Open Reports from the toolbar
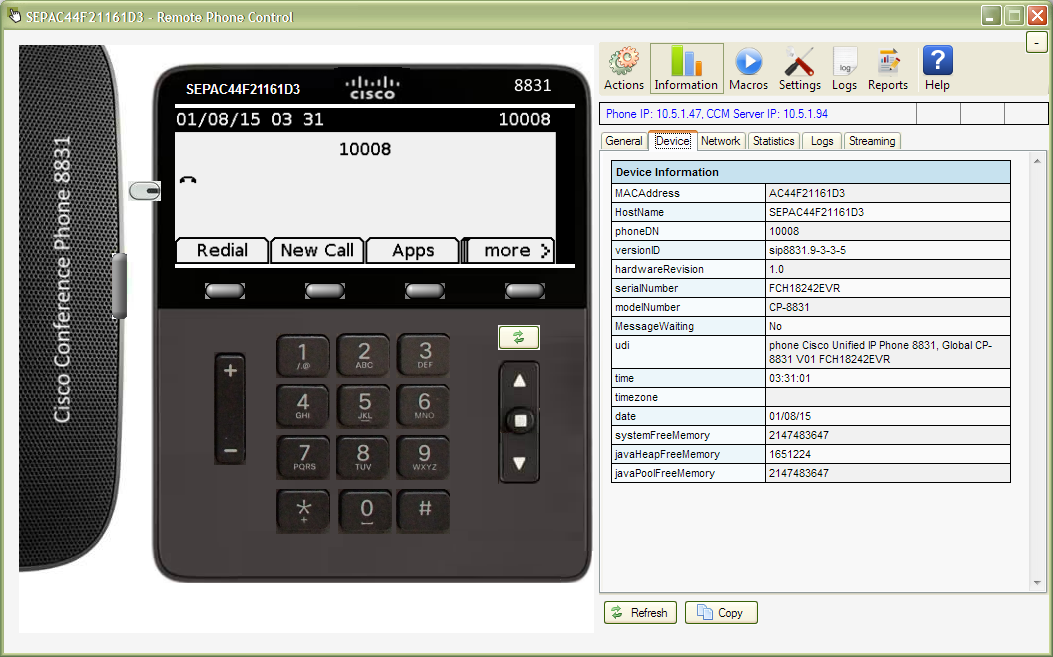The width and height of the screenshot is (1053, 657). pos(888,67)
